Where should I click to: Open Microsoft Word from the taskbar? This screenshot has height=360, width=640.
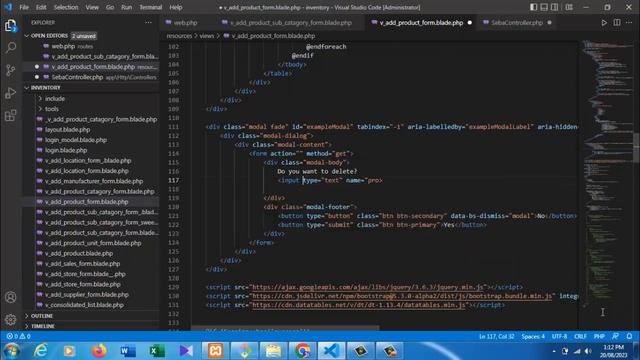coord(128,351)
